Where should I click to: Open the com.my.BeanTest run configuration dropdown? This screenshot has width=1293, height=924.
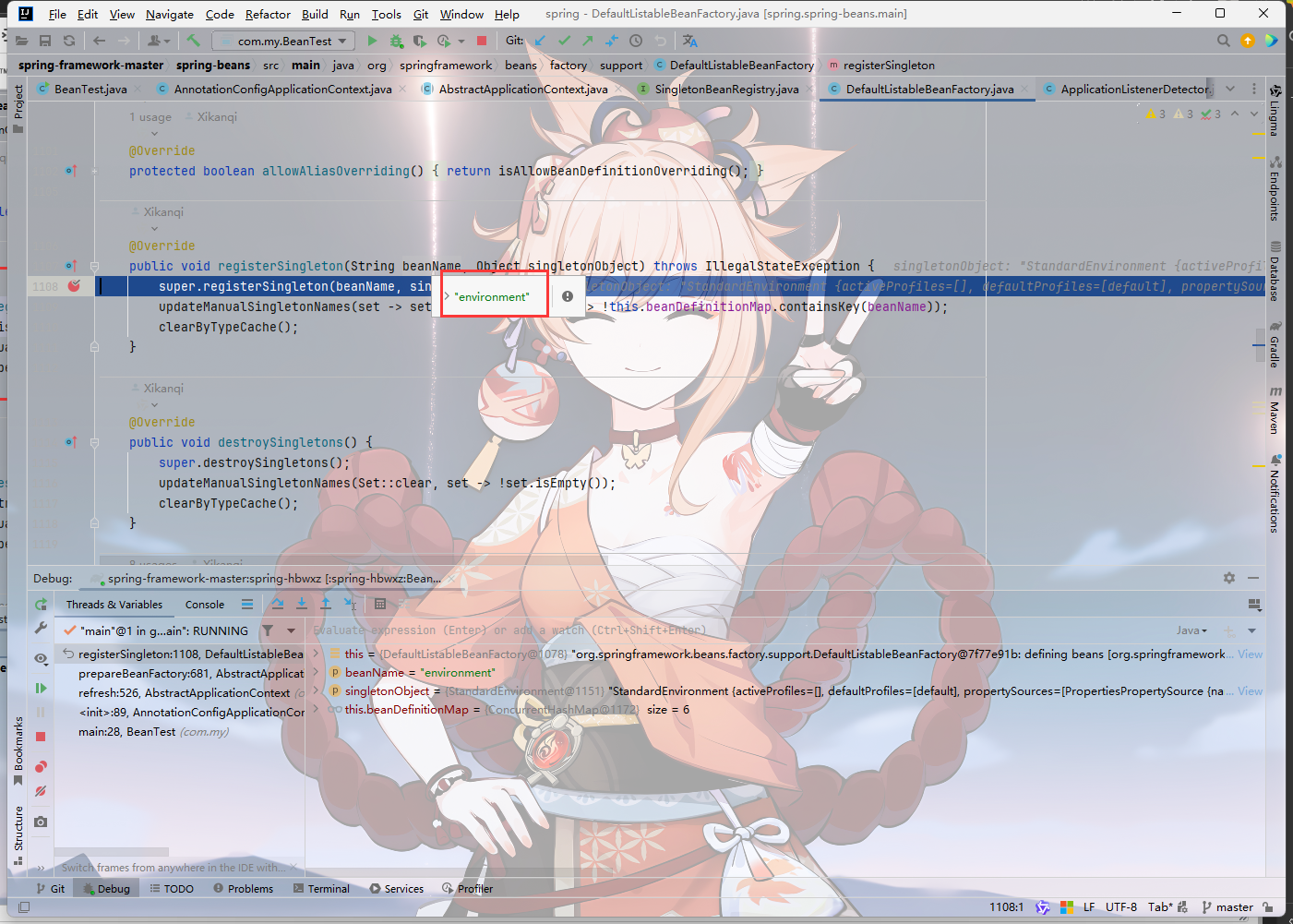(x=284, y=41)
